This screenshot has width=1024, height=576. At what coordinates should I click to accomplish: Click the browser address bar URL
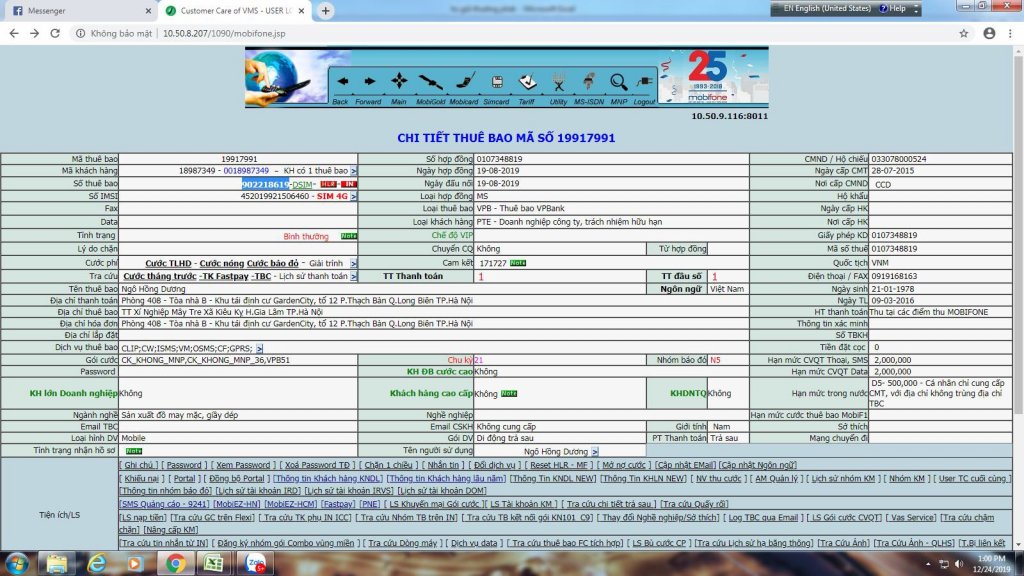223,33
